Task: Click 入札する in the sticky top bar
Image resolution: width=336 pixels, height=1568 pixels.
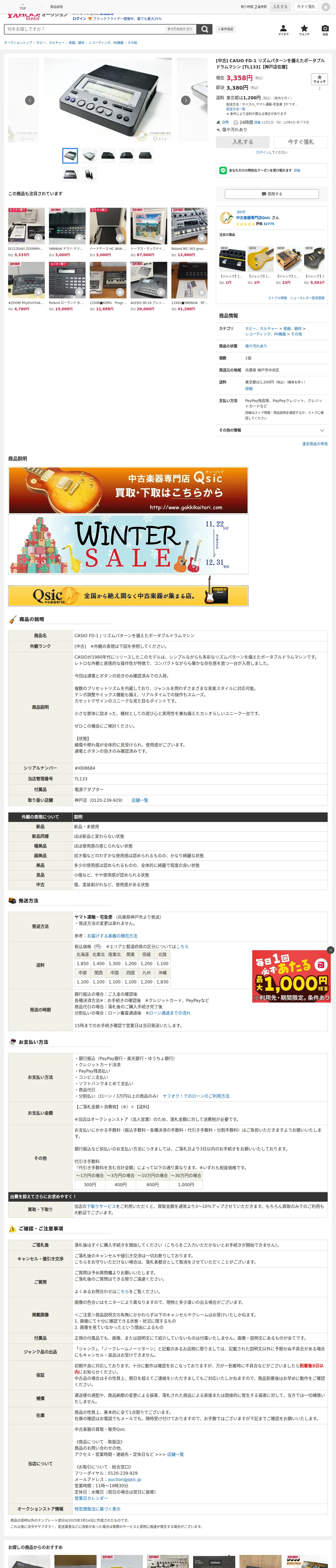Action: click(x=280, y=7)
